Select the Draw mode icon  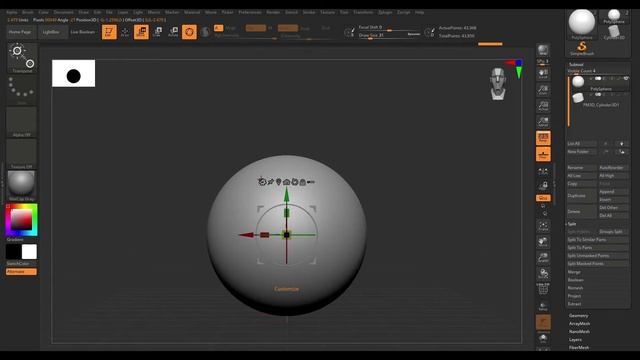125,32
